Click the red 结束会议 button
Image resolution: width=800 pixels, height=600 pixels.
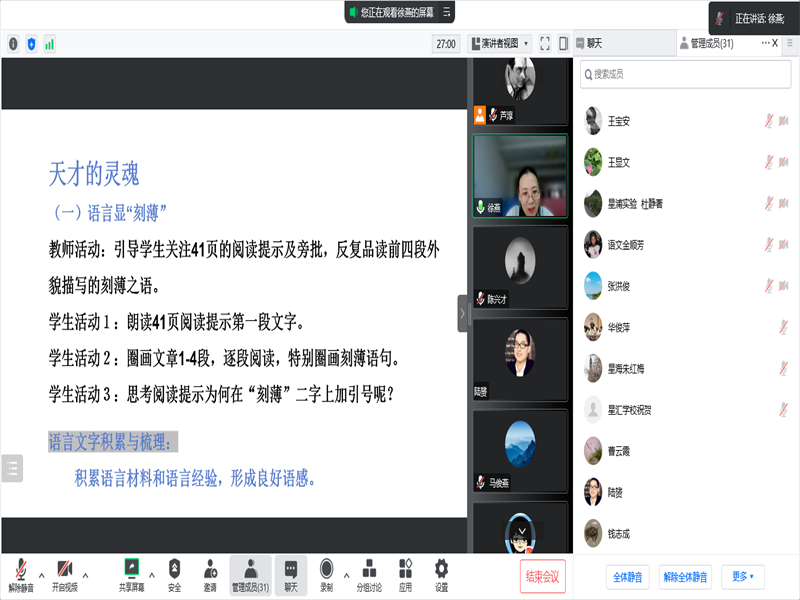pyautogui.click(x=543, y=576)
